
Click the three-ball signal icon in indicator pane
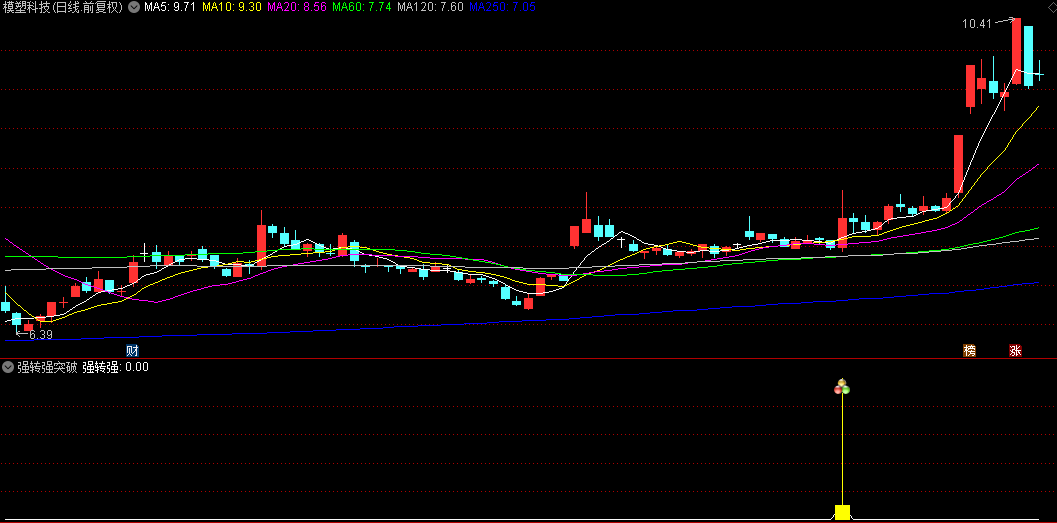click(x=842, y=387)
